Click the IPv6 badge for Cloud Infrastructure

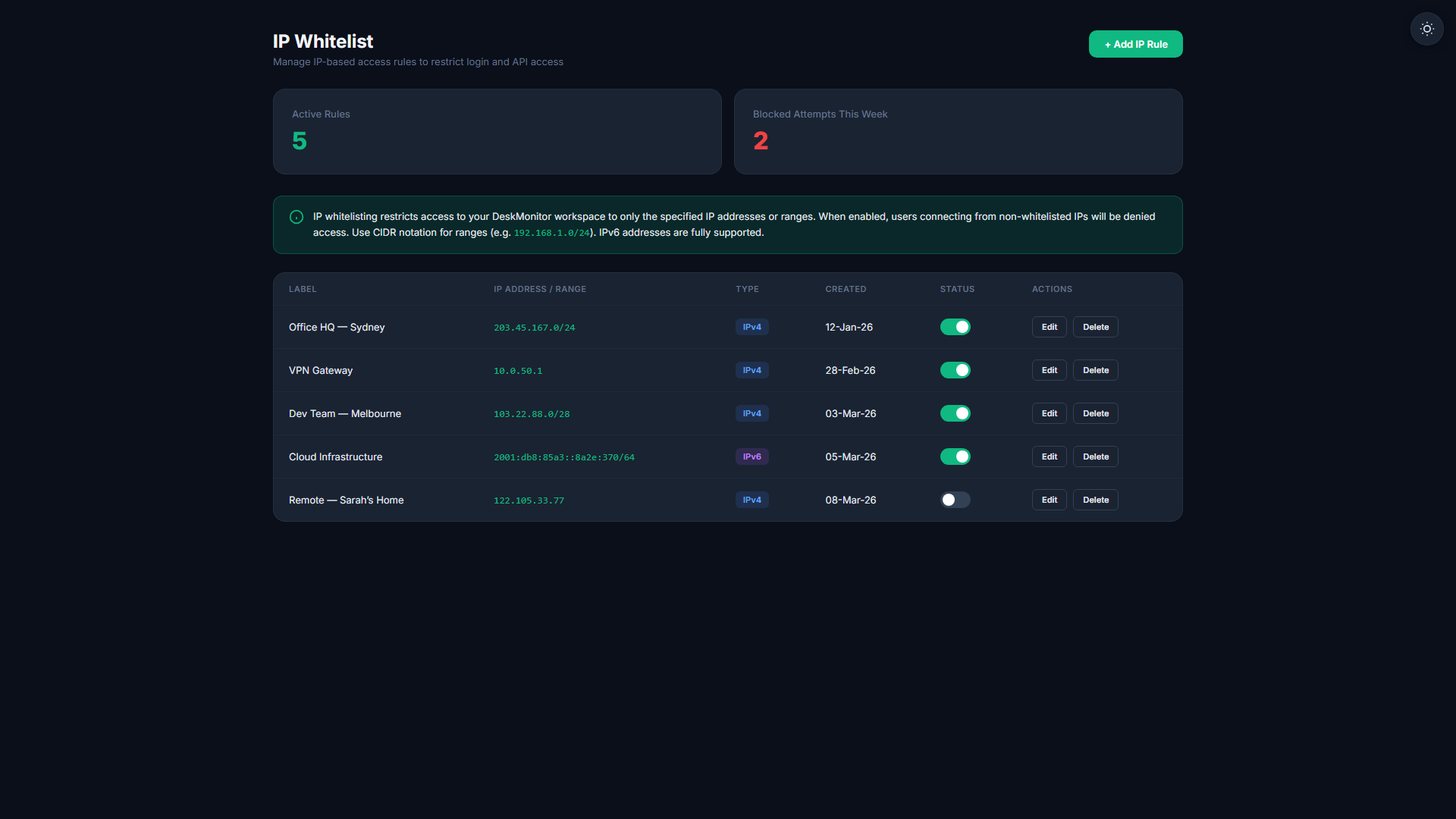752,457
